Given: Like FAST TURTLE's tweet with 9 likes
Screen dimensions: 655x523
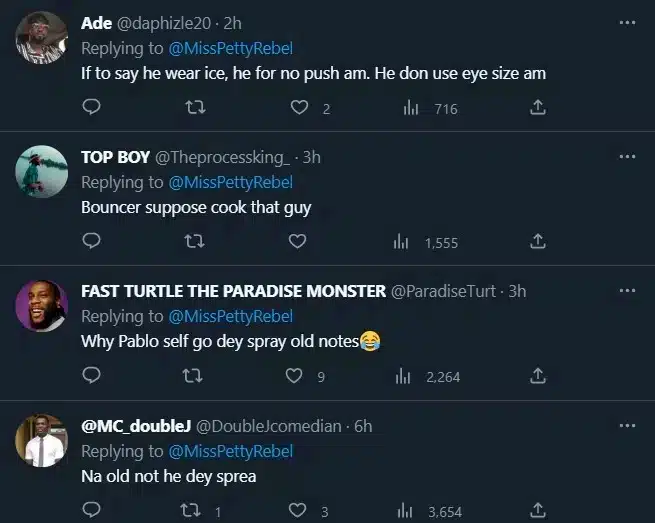Looking at the screenshot, I should pyautogui.click(x=295, y=375).
